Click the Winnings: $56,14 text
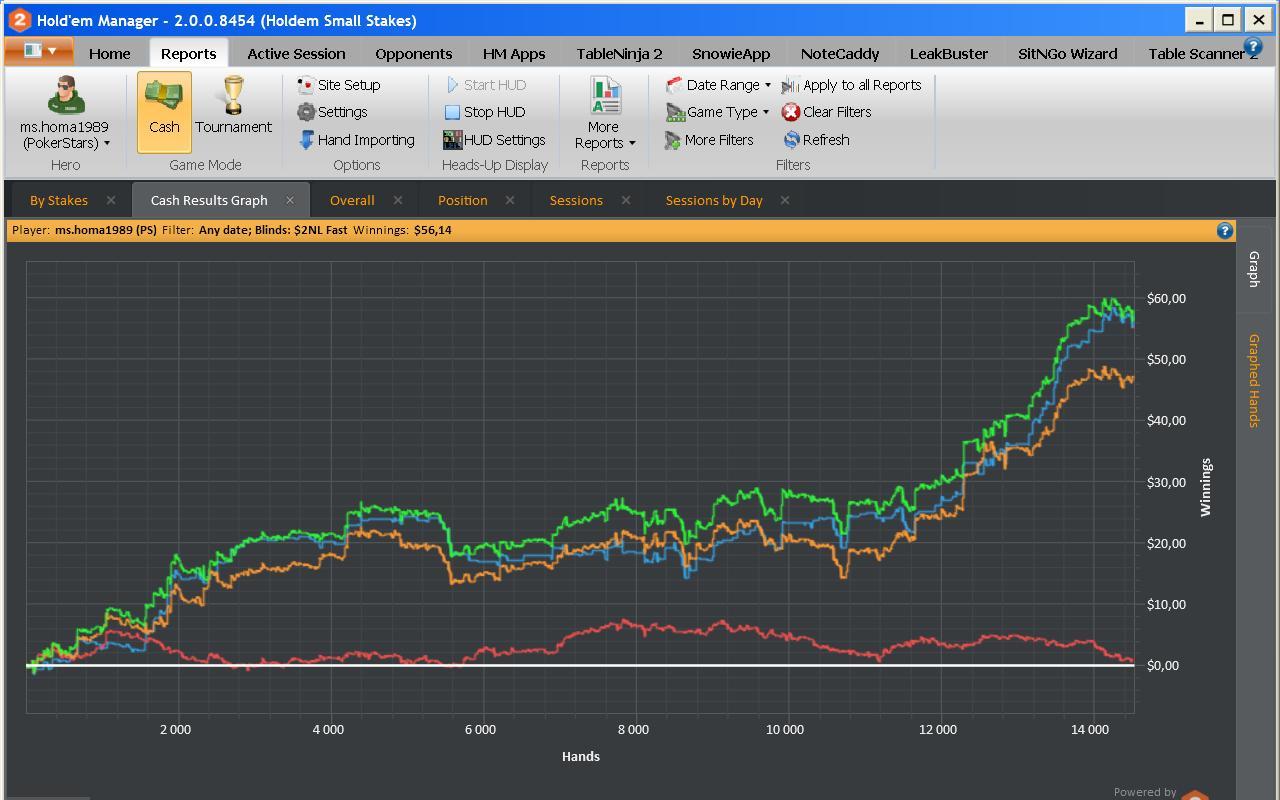Image resolution: width=1280 pixels, height=800 pixels. coord(402,230)
